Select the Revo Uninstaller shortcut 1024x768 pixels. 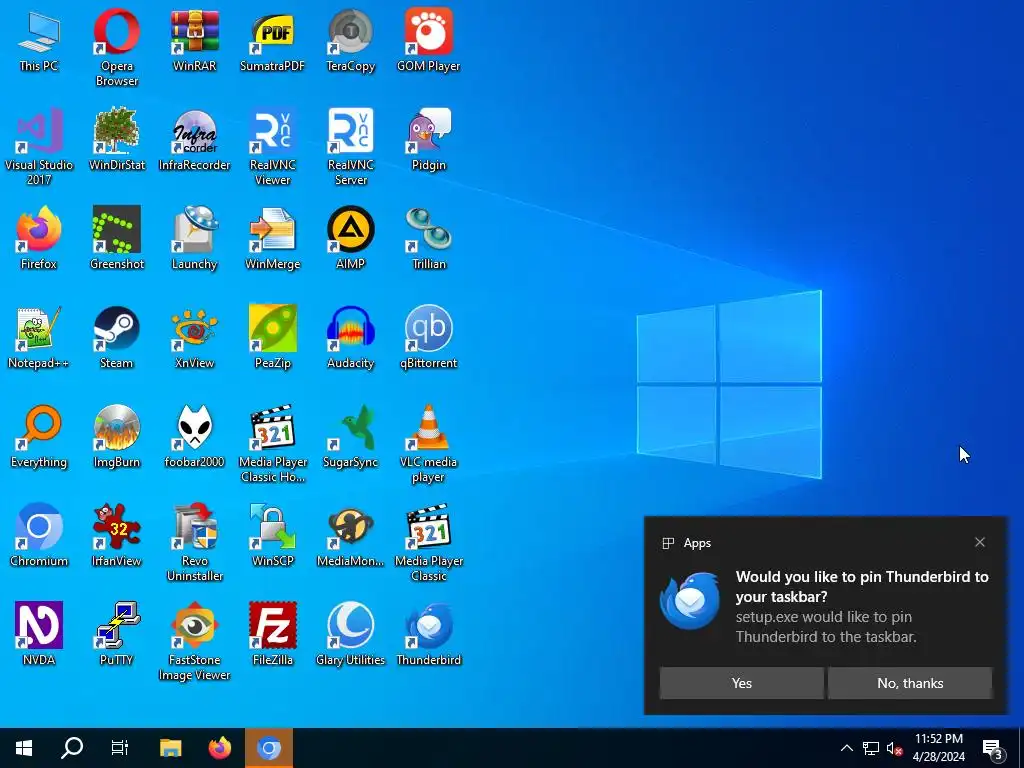[195, 543]
